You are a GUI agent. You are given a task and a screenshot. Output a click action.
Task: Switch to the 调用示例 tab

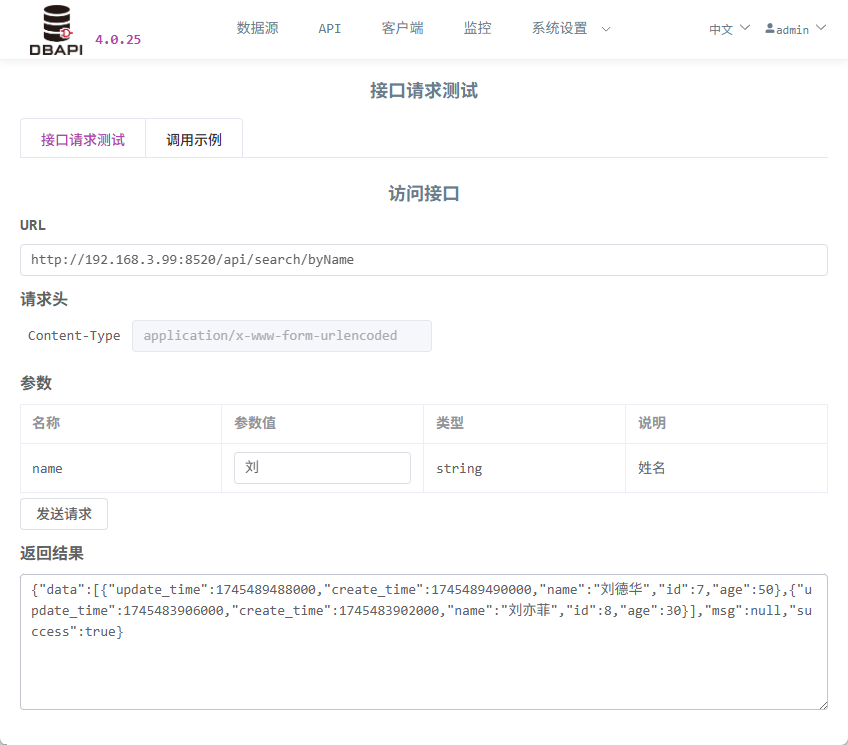[x=194, y=139]
